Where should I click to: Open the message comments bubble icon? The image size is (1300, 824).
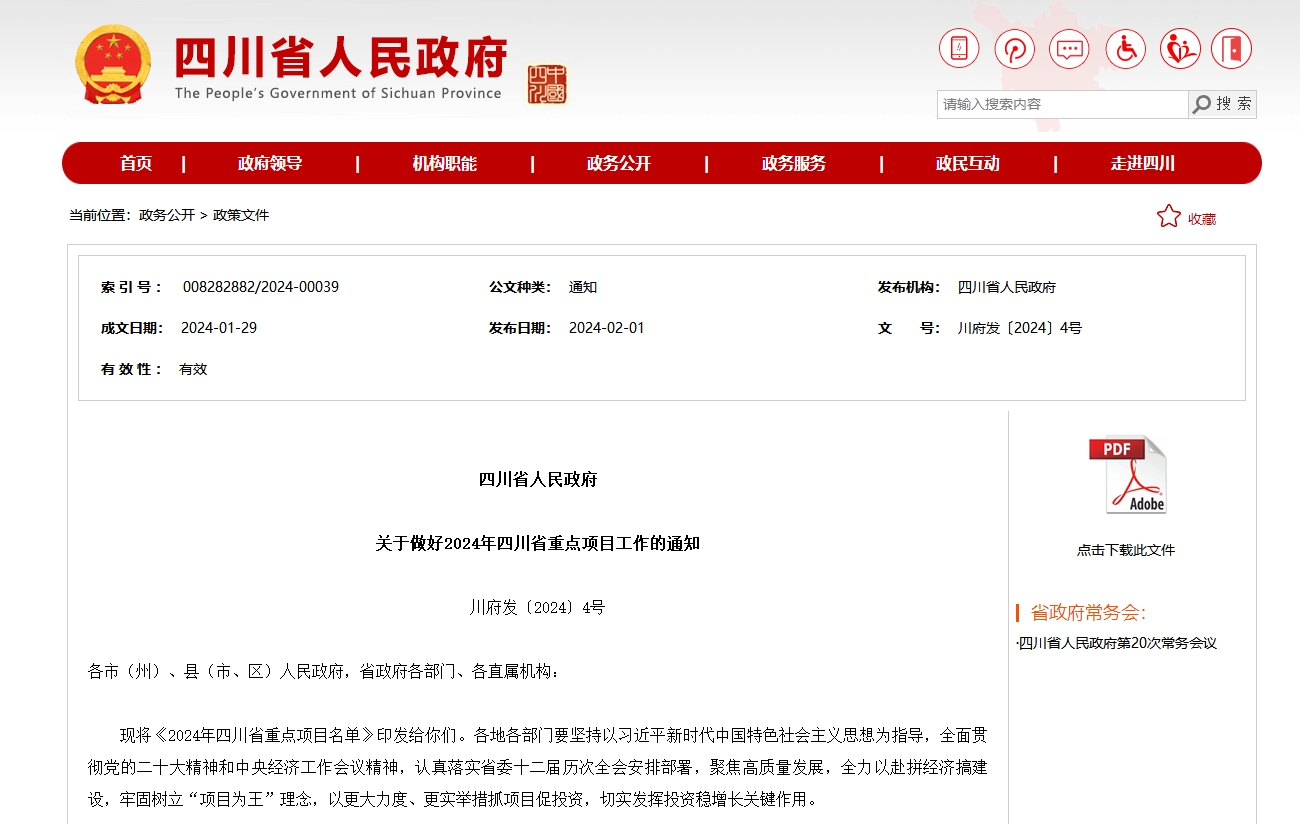point(1068,48)
